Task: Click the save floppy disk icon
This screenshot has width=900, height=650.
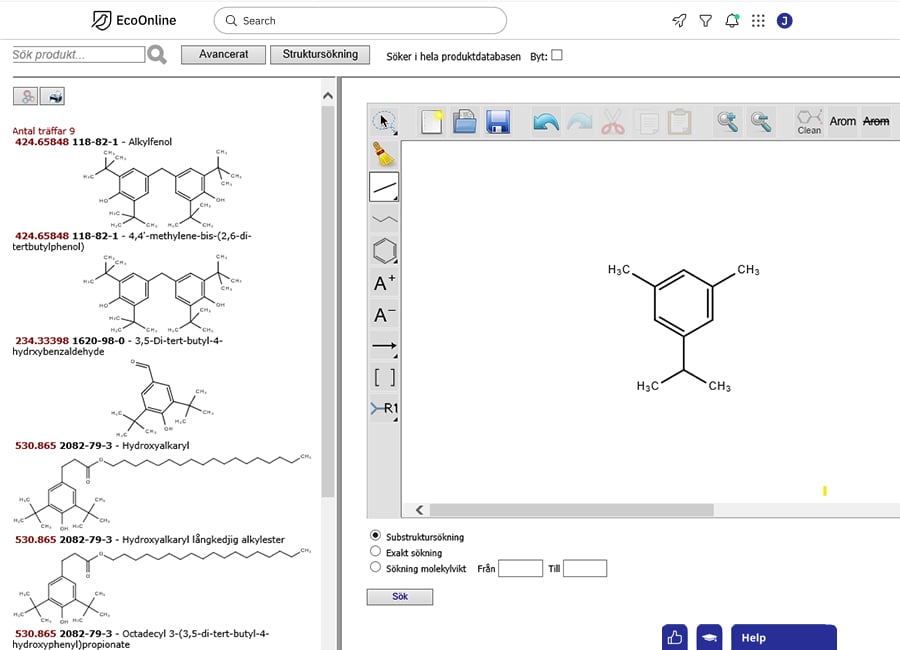Action: 498,122
